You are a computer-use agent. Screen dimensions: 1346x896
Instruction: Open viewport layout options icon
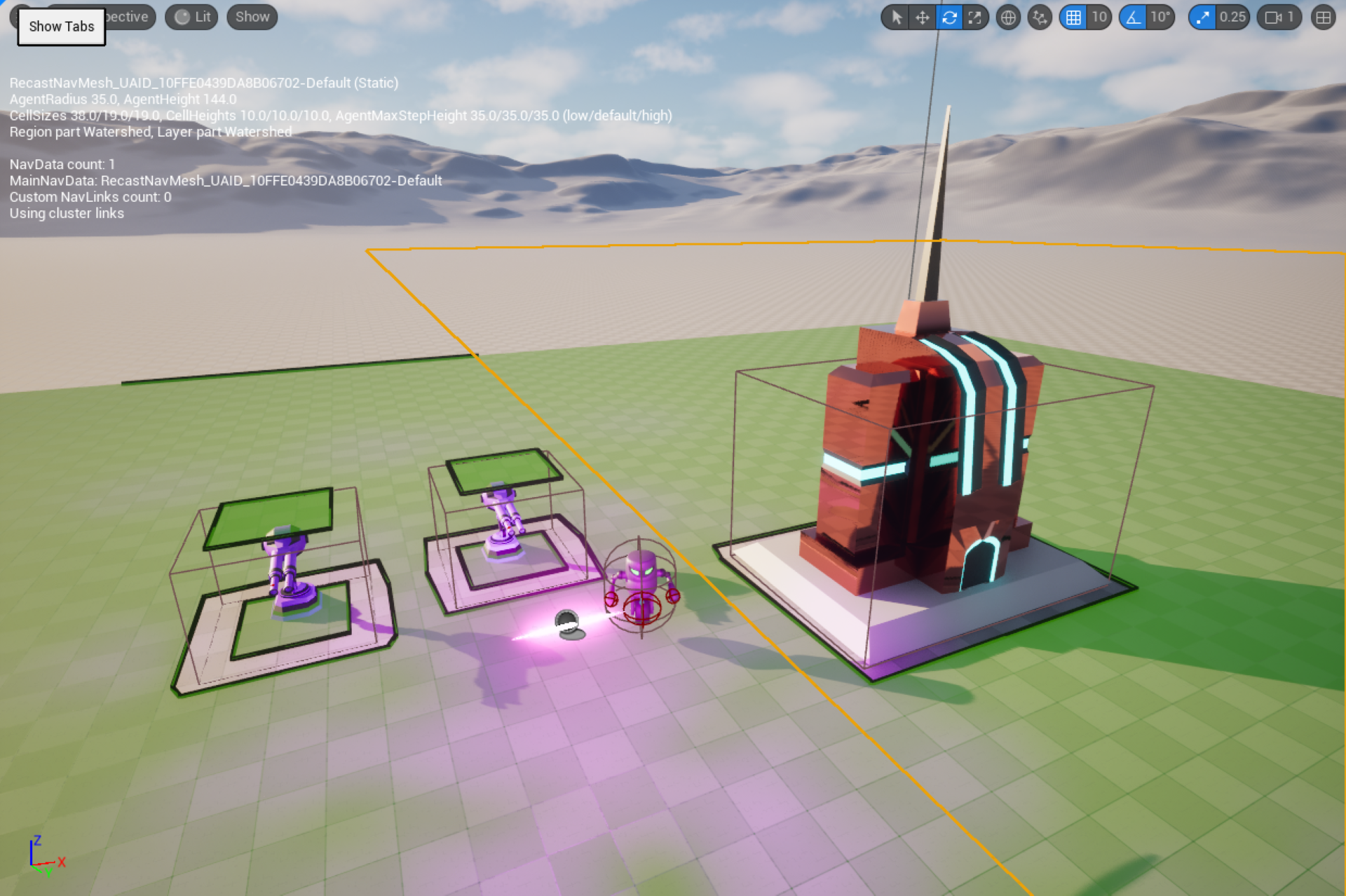pyautogui.click(x=1323, y=18)
